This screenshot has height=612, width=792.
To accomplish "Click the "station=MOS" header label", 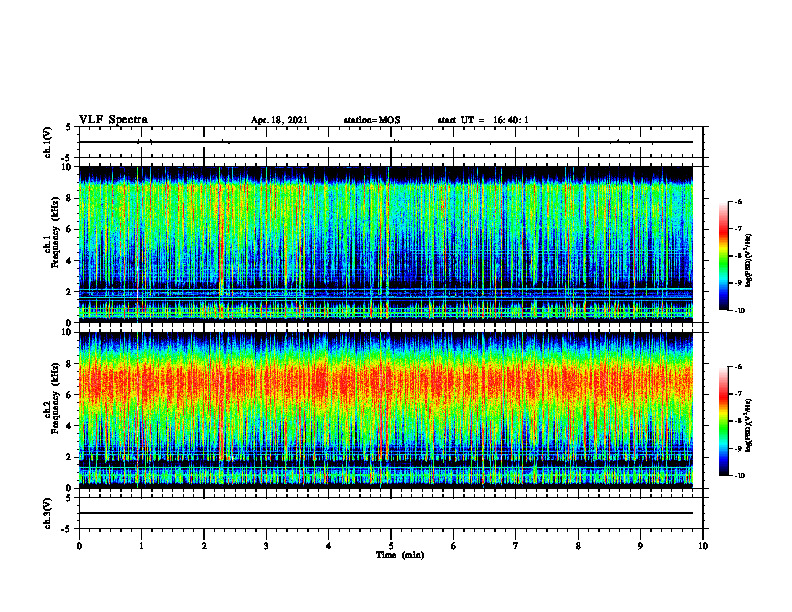I will coord(372,120).
